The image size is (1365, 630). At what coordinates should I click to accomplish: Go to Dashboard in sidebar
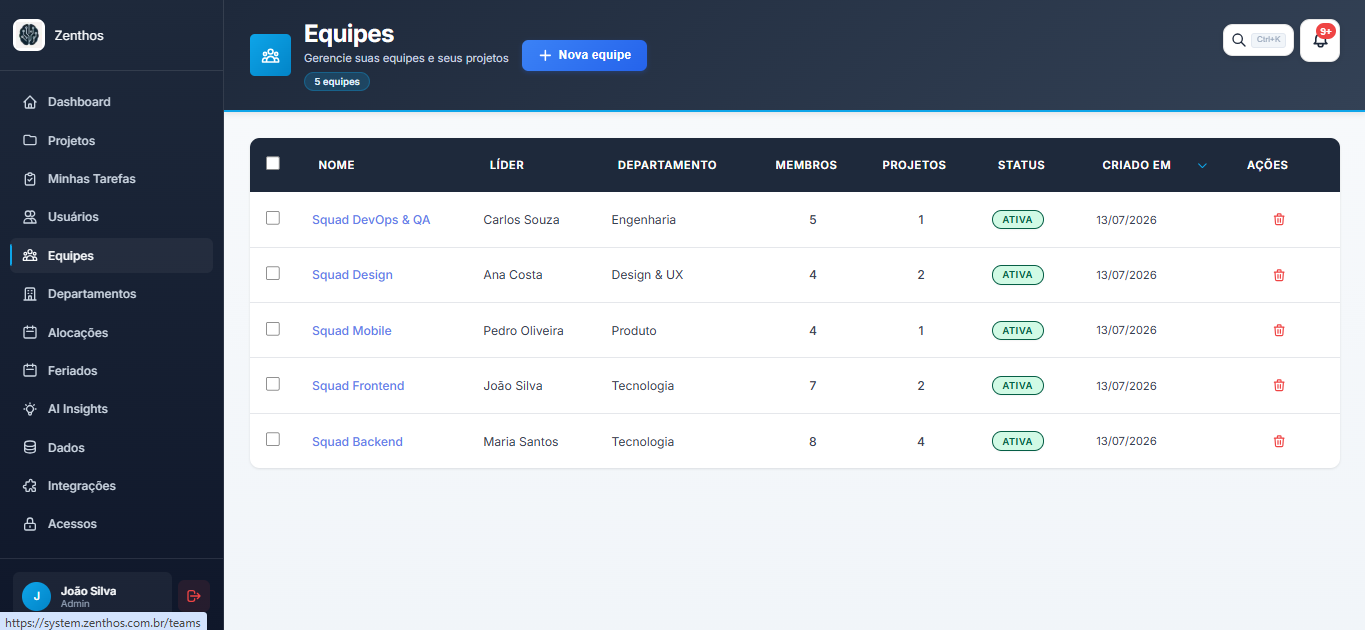tap(111, 102)
